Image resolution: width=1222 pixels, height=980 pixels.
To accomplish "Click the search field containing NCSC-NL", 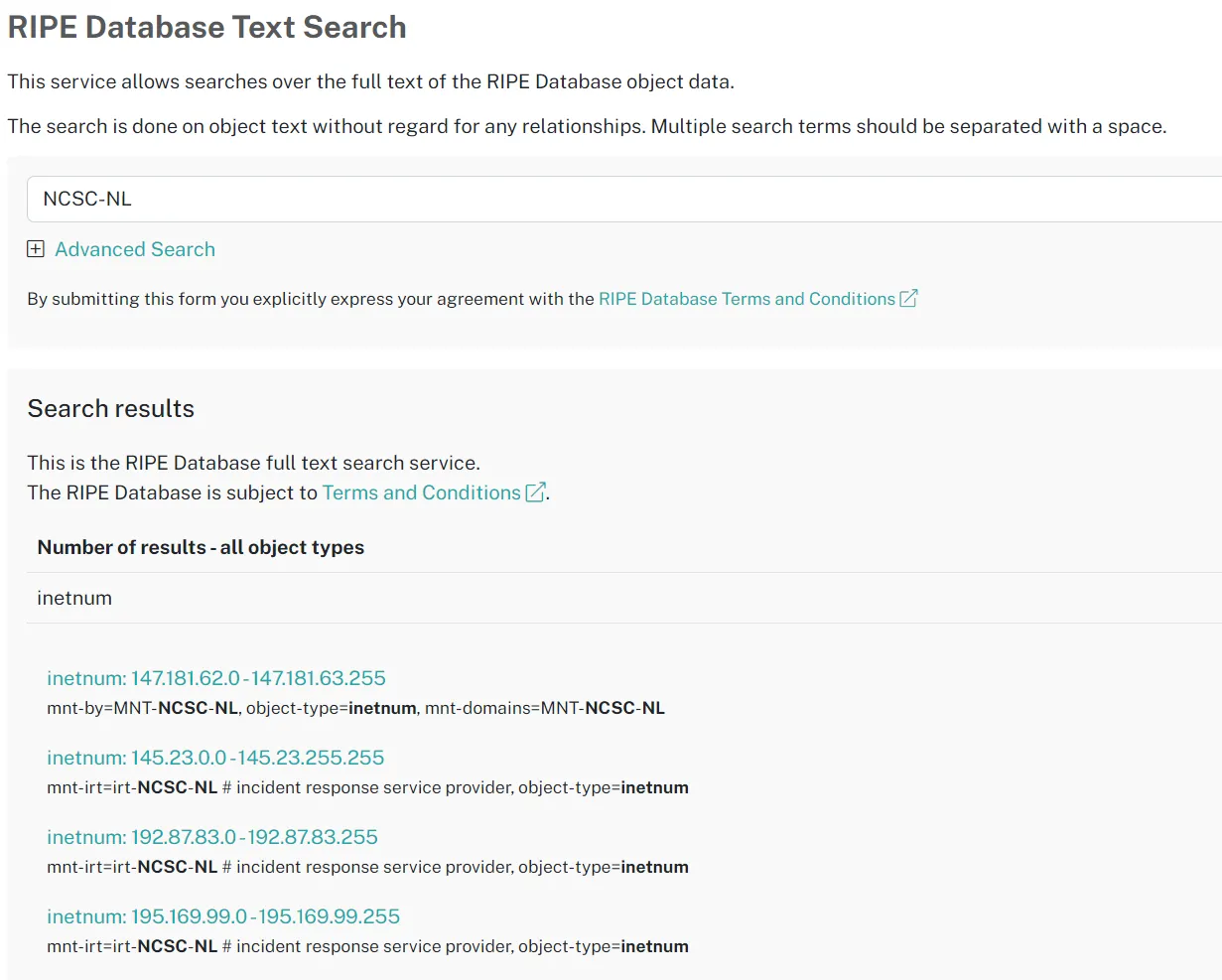I will [624, 199].
